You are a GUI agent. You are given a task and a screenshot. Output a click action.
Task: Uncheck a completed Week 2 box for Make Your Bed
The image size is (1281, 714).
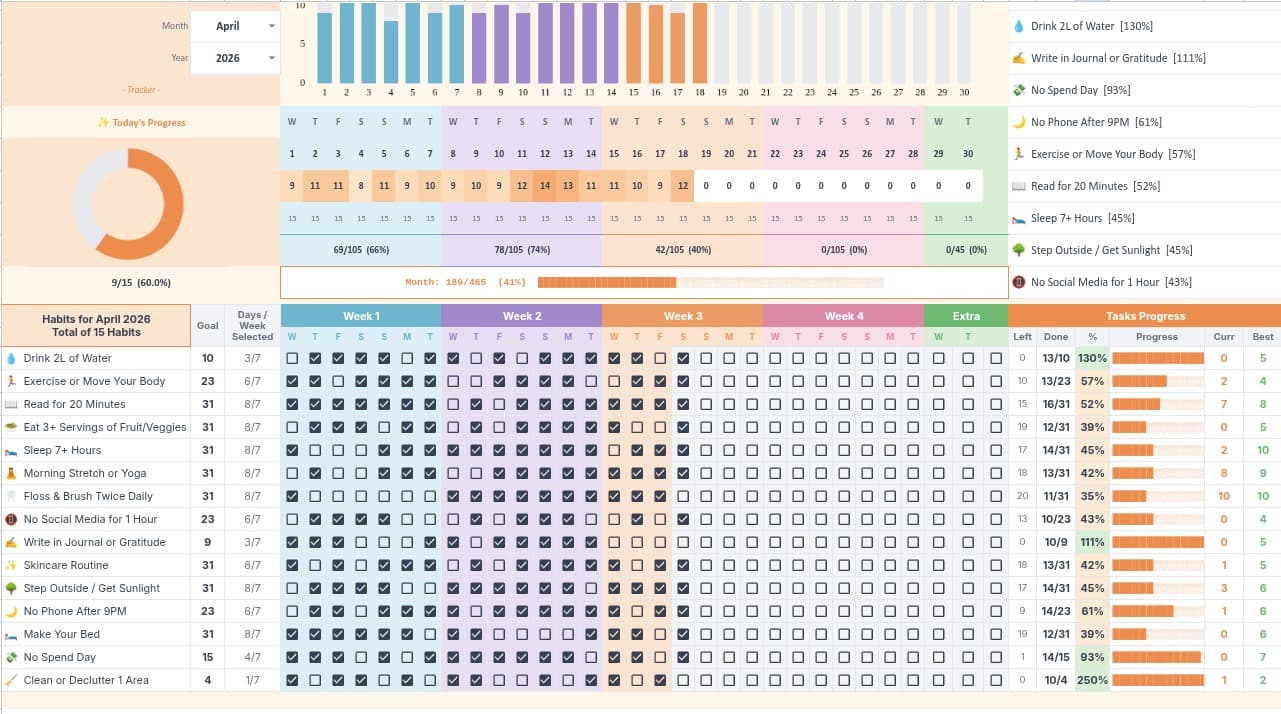453,634
